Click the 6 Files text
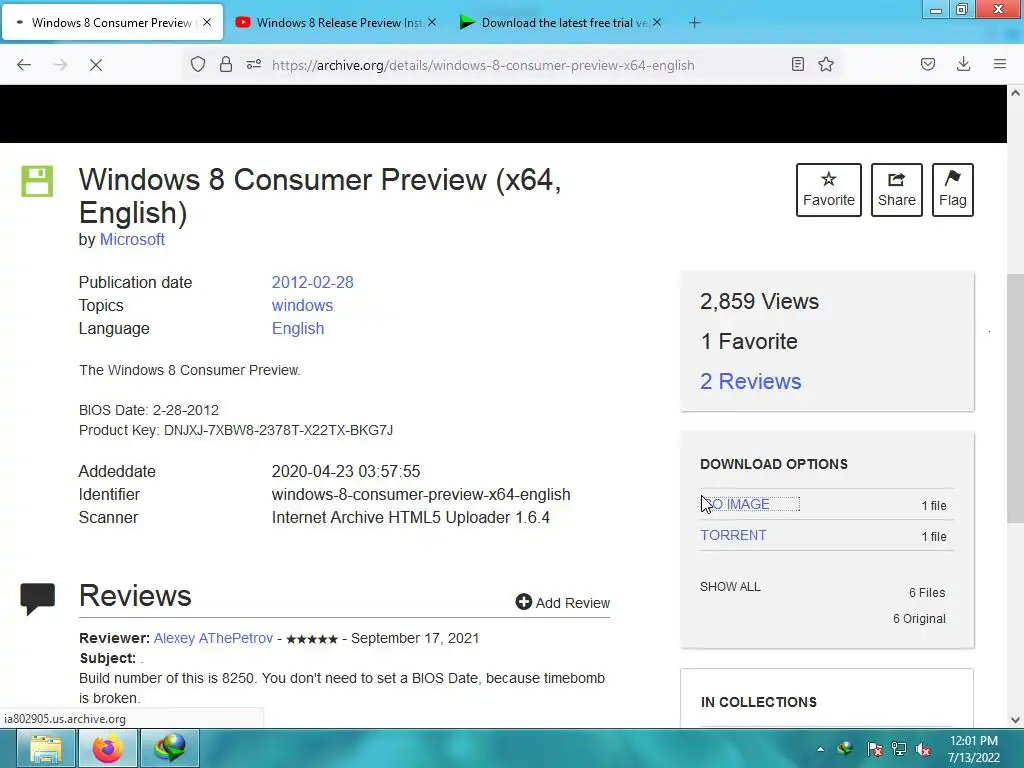Image resolution: width=1024 pixels, height=768 pixels. pyautogui.click(x=927, y=592)
